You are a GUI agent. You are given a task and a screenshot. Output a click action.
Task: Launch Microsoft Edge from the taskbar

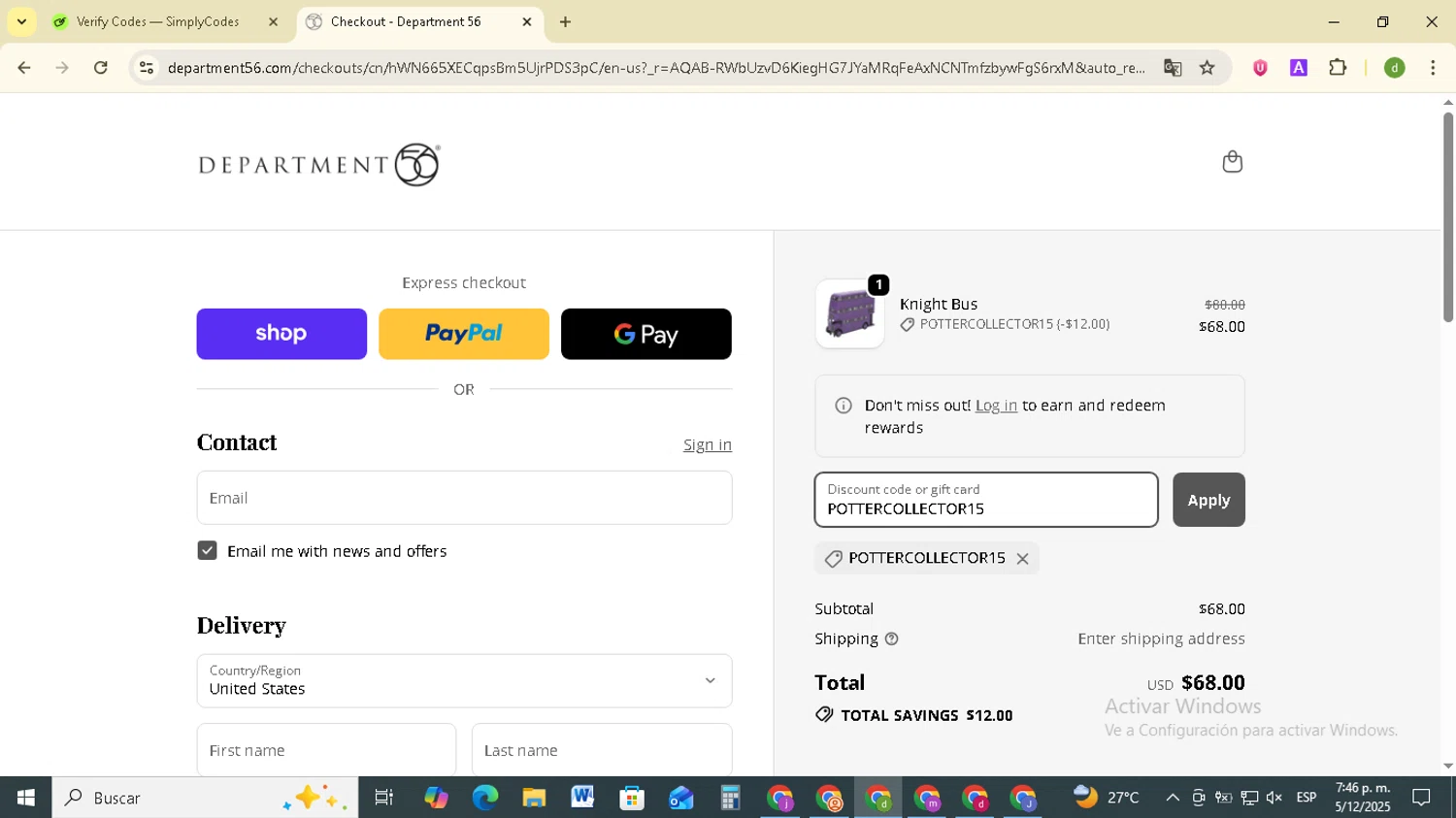click(x=484, y=798)
